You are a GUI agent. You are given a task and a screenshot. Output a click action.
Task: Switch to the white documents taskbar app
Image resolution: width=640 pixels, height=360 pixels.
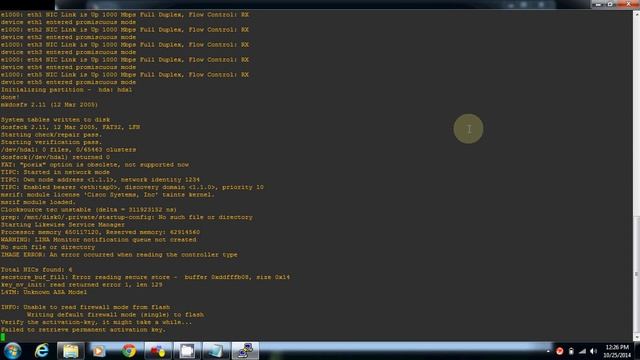tap(187, 351)
